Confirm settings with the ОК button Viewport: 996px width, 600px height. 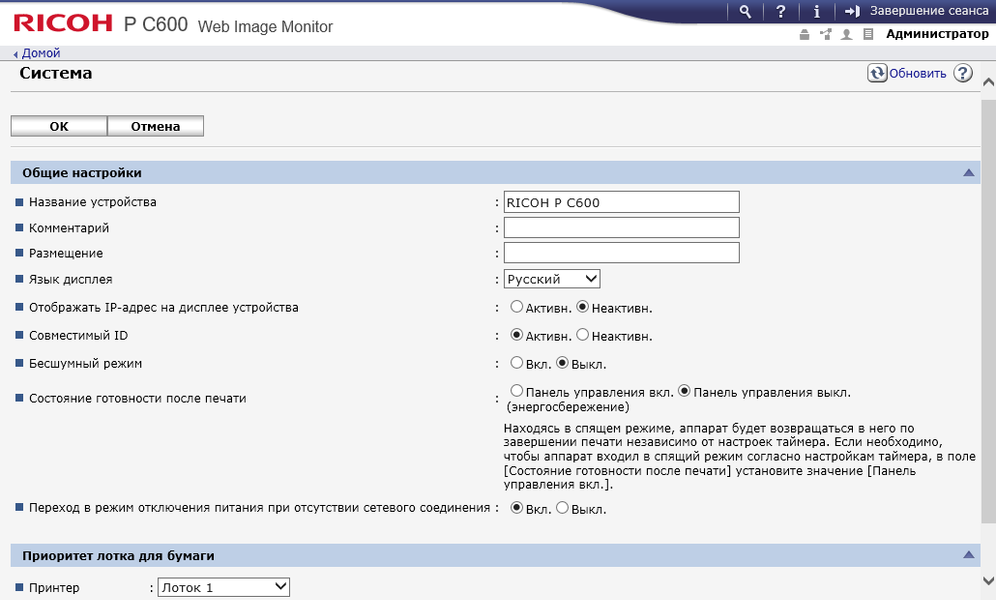[59, 126]
